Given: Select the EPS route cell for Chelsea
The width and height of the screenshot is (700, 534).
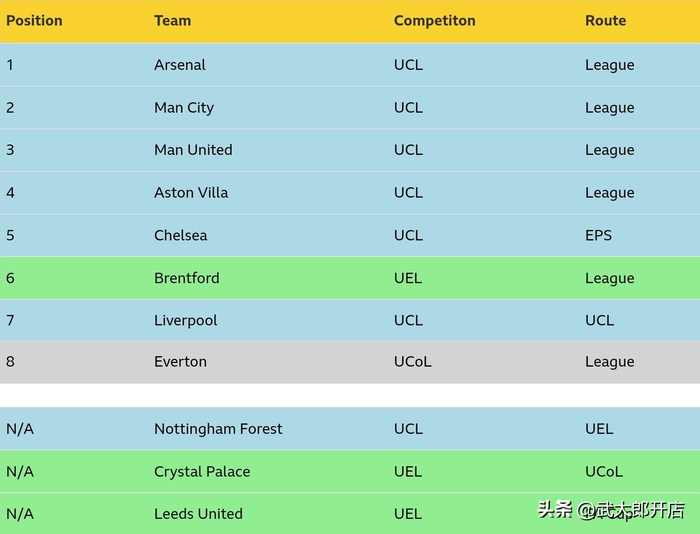Looking at the screenshot, I should coord(598,236).
